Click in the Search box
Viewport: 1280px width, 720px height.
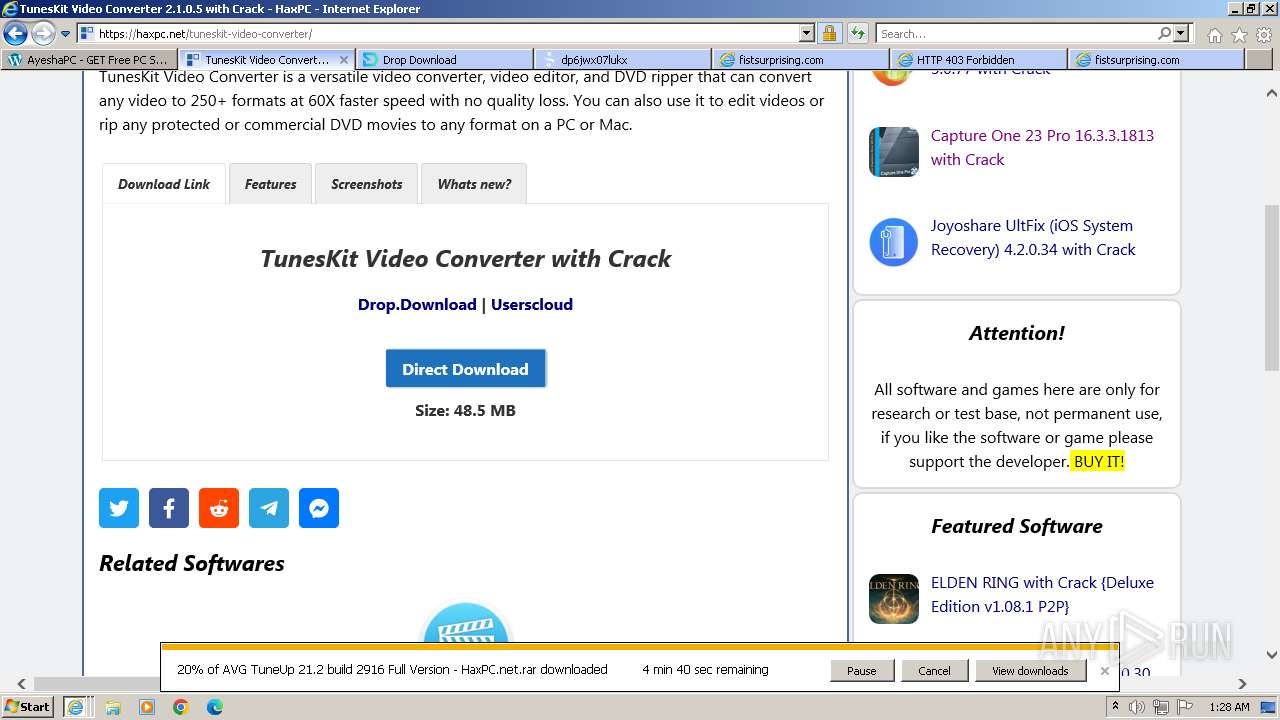[x=1015, y=33]
